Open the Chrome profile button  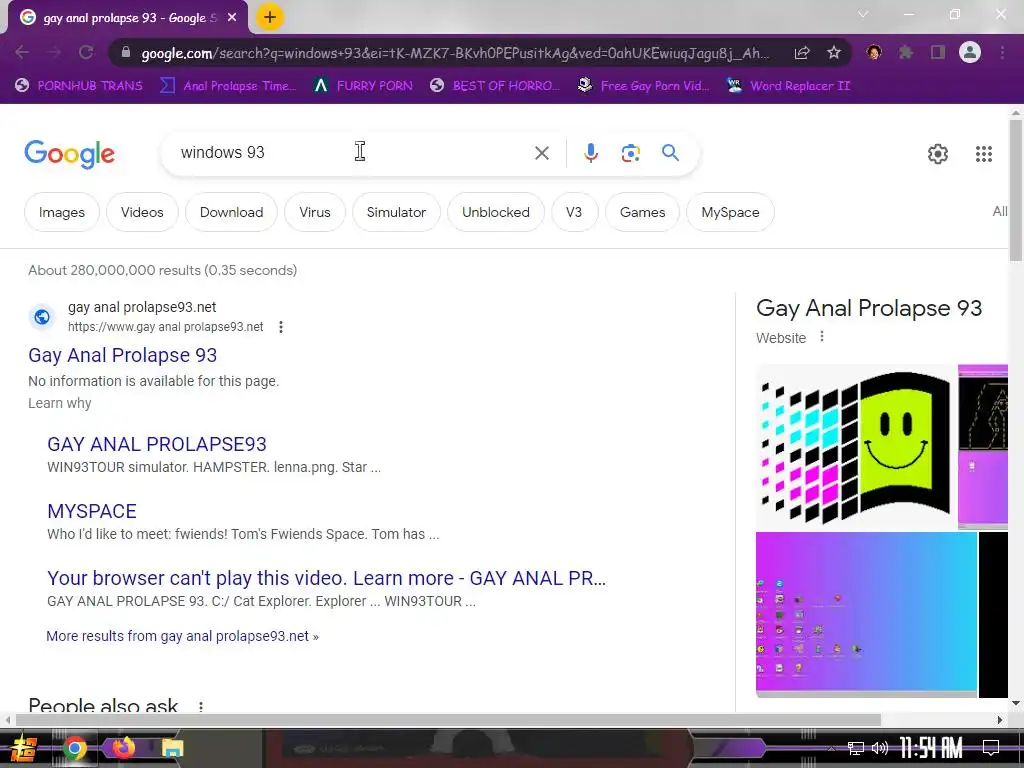coord(970,52)
